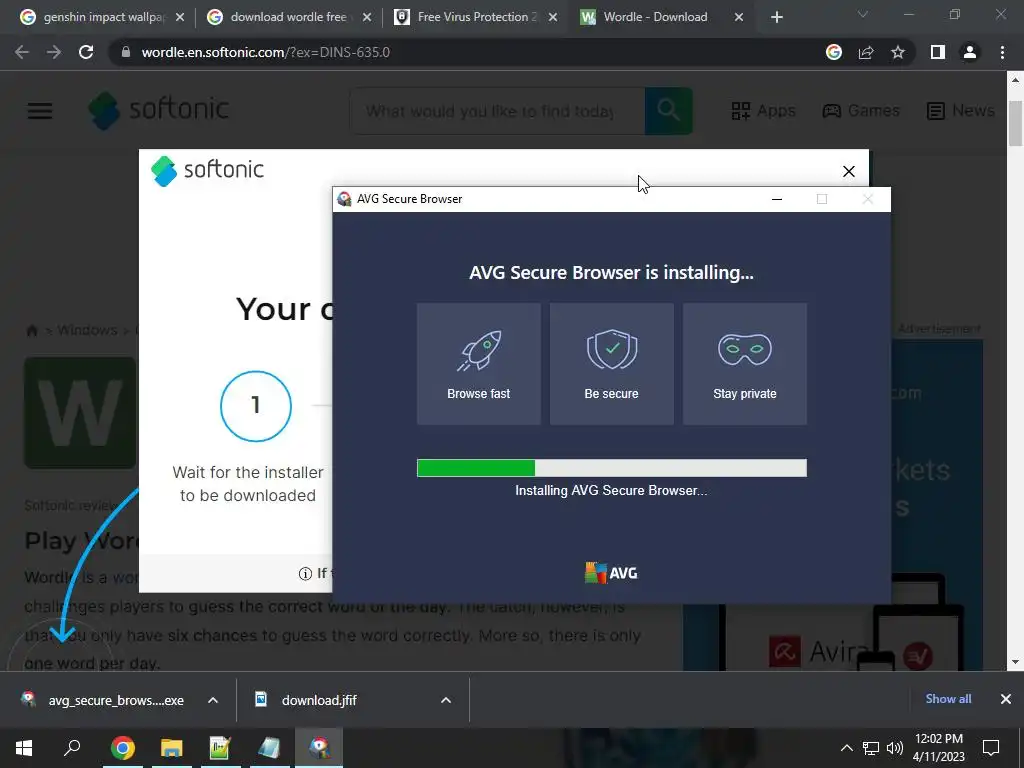Image resolution: width=1024 pixels, height=768 pixels.
Task: Click the browser forward arrow
Action: pos(54,52)
